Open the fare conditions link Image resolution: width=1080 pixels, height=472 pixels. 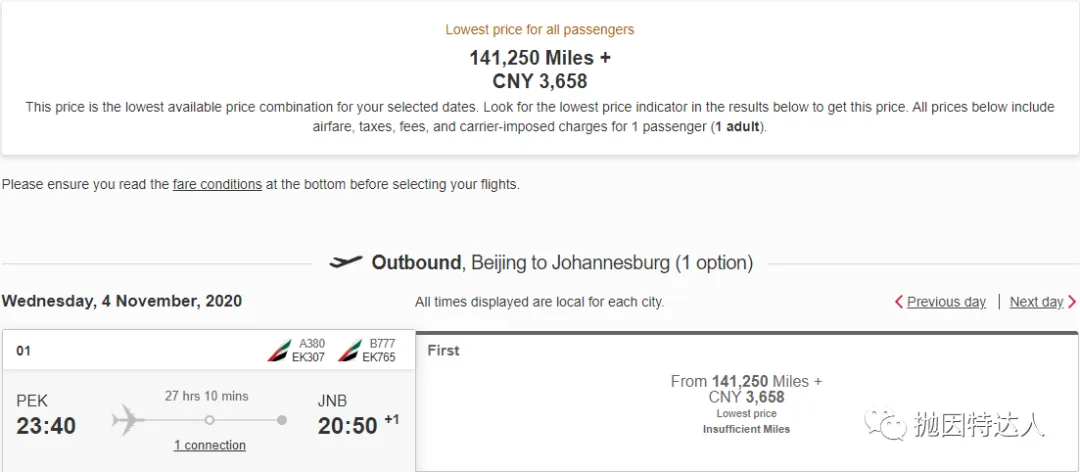[x=217, y=185]
